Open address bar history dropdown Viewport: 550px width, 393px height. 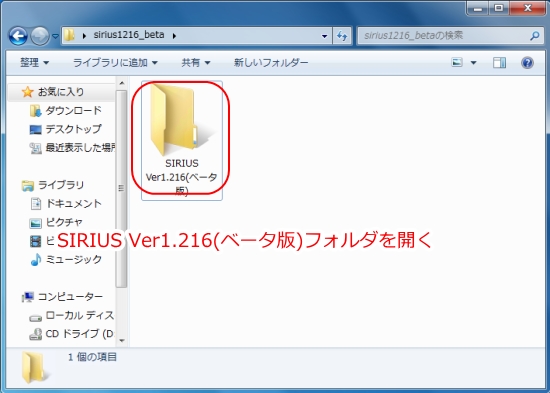pos(324,36)
